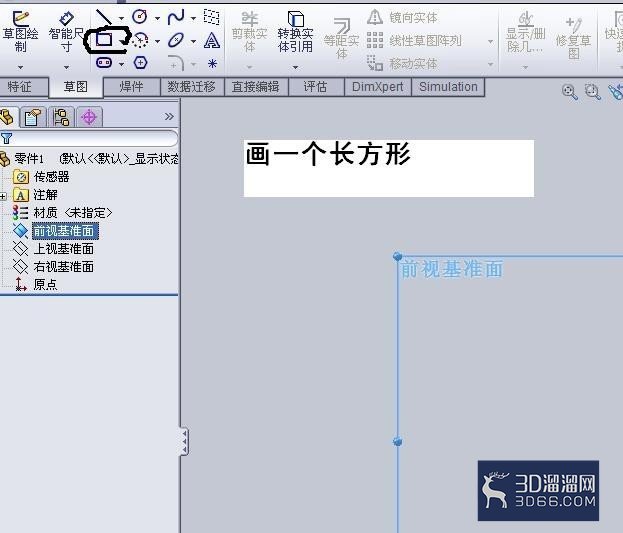The image size is (623, 533).
Task: Switch to the Simulation tab
Action: pyautogui.click(x=448, y=87)
